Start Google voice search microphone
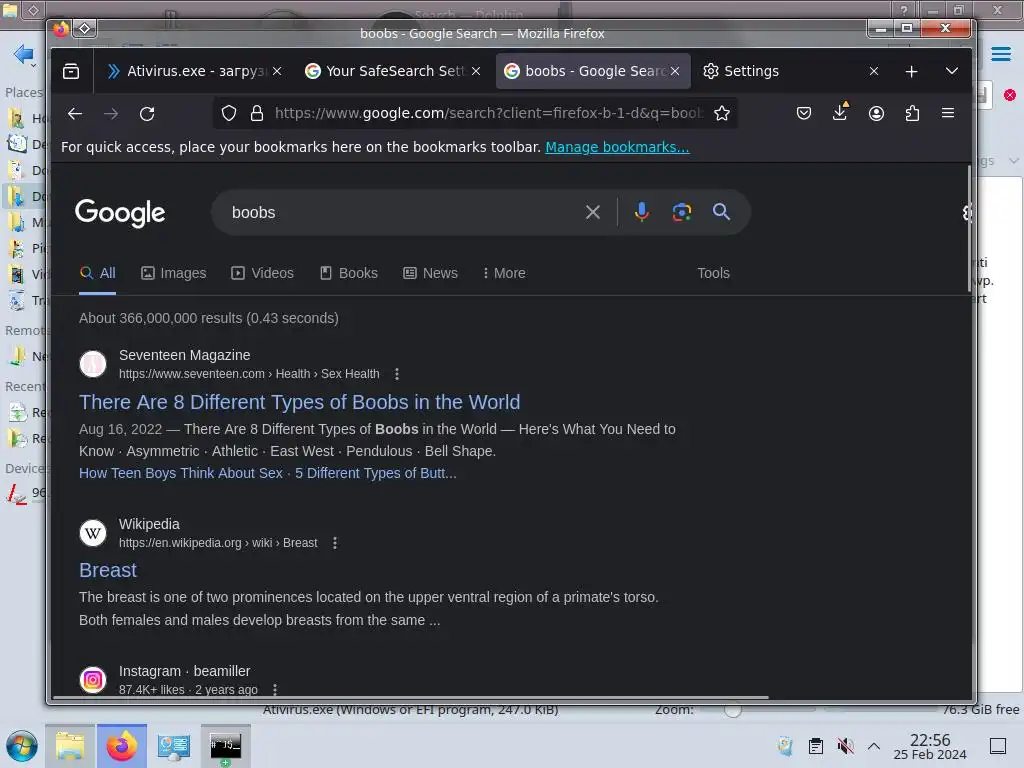 [641, 212]
